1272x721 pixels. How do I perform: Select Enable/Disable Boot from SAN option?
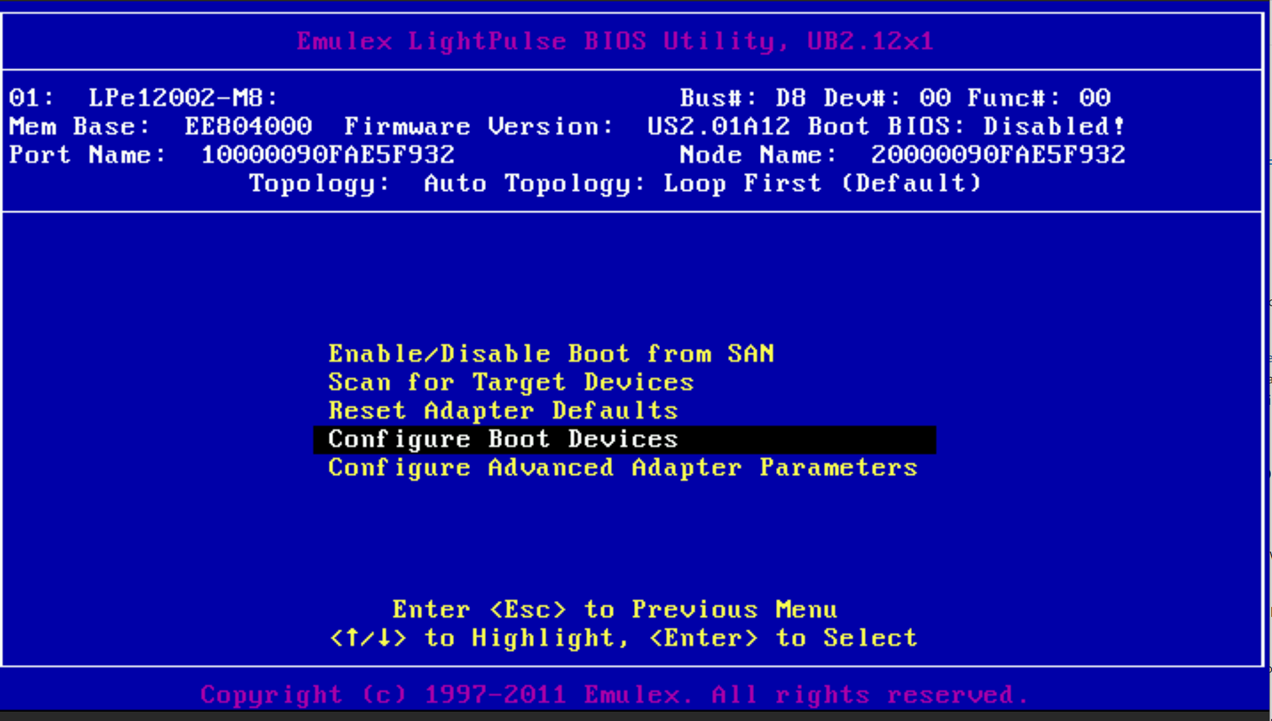click(551, 354)
